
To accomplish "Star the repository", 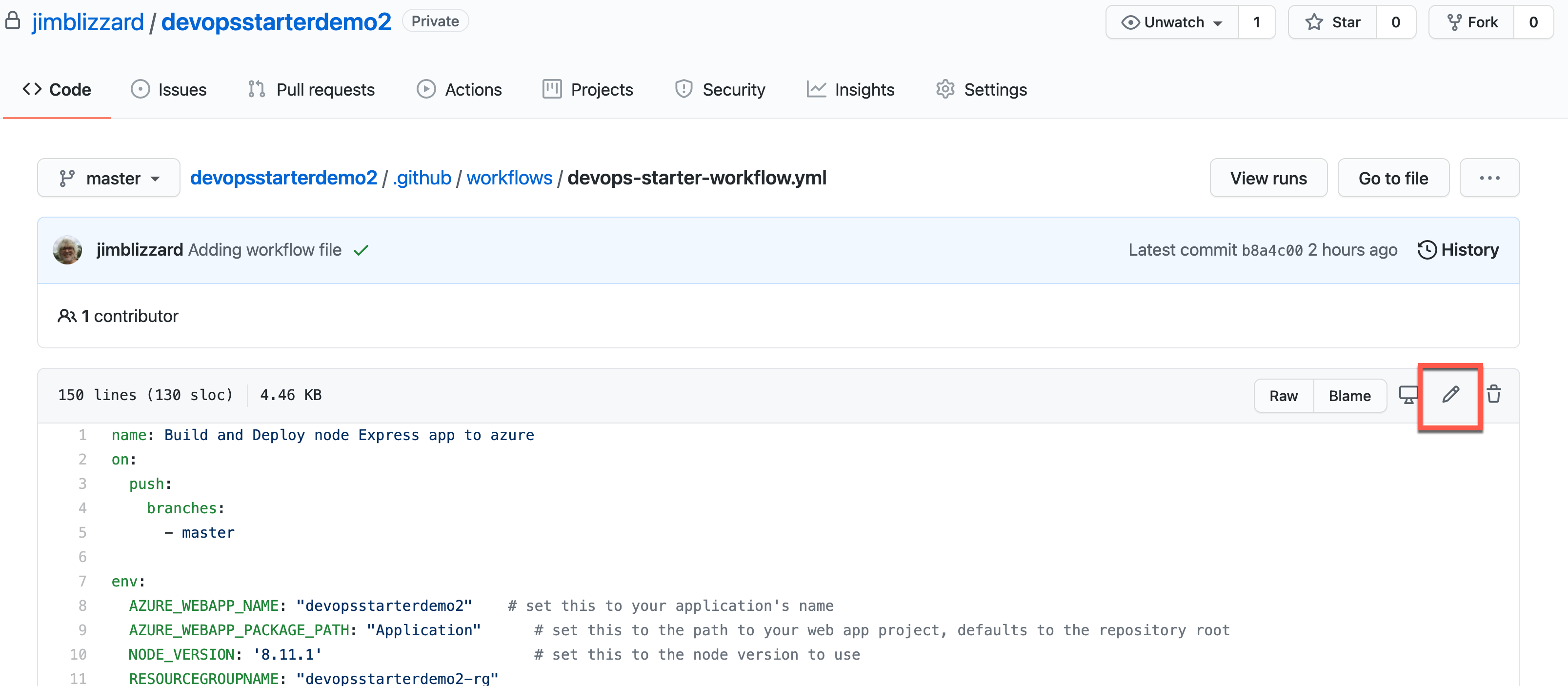I will tap(1333, 22).
